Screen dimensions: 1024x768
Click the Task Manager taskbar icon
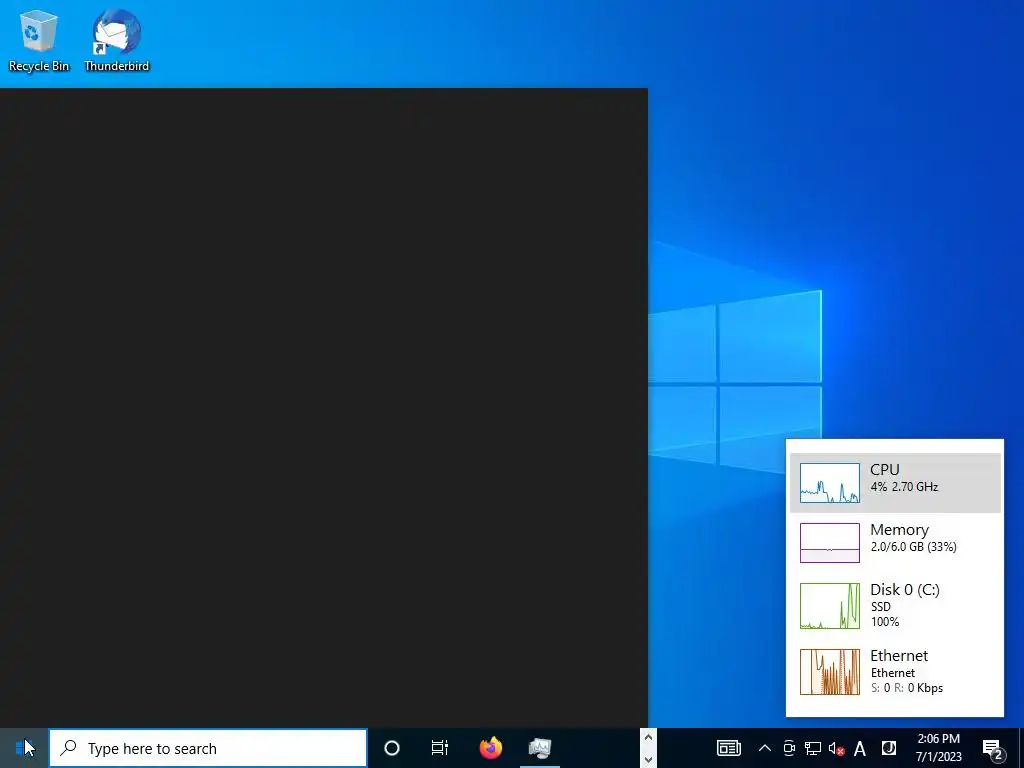tap(540, 748)
